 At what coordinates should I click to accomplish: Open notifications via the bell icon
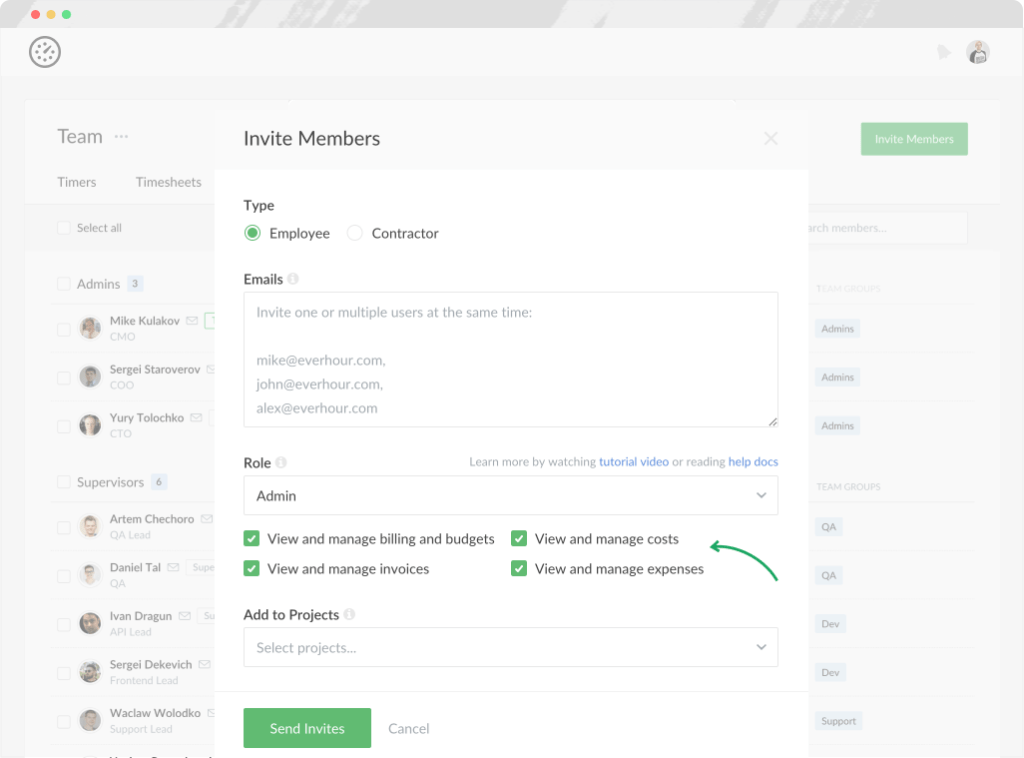tap(944, 51)
